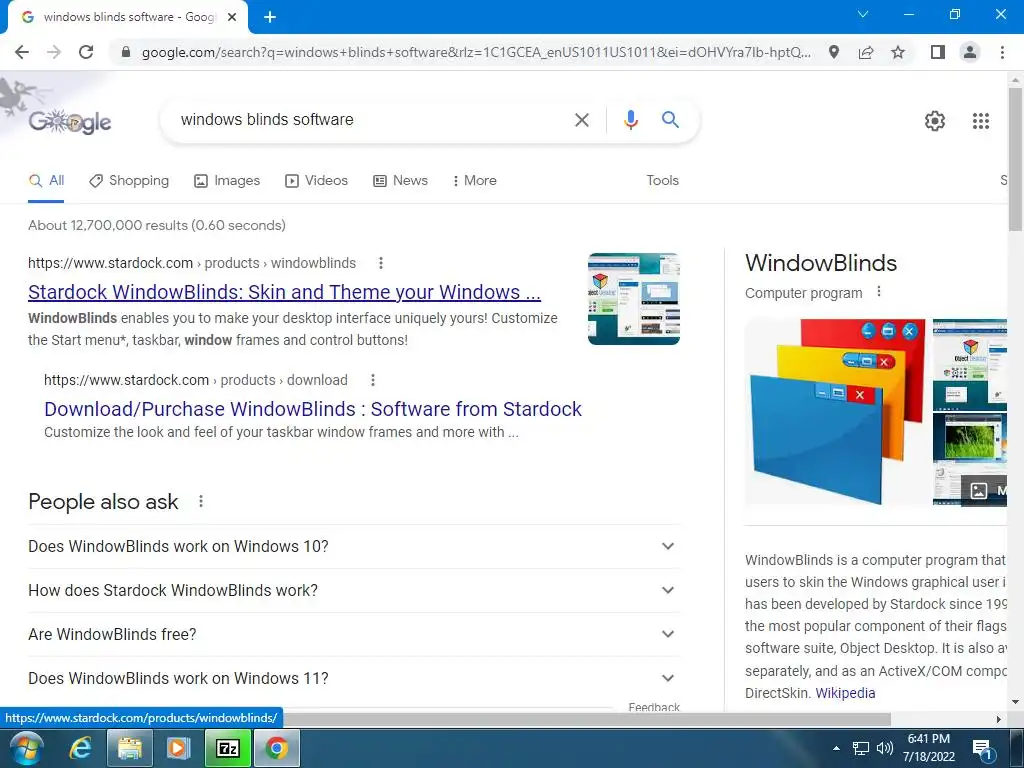Open options for stardock.com download result
Image resolution: width=1024 pixels, height=768 pixels.
[x=372, y=380]
